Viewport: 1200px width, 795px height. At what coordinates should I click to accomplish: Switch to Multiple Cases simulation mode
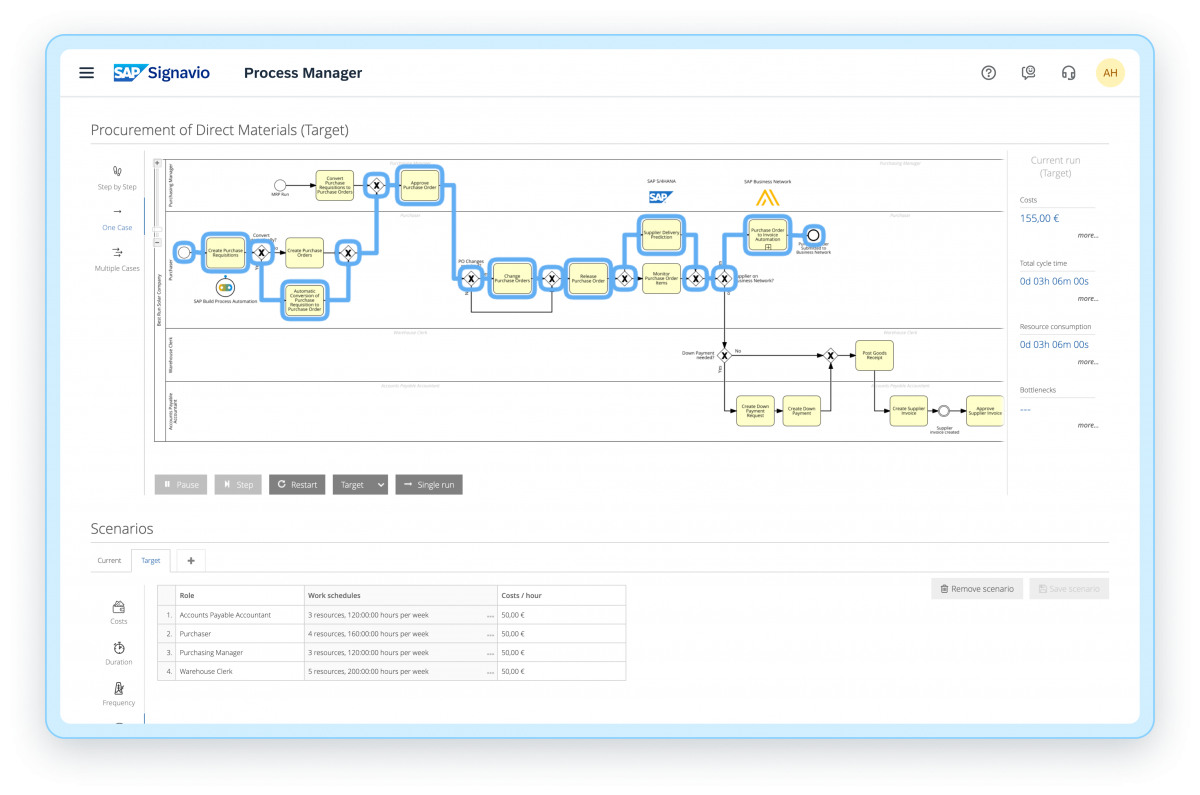click(x=117, y=260)
